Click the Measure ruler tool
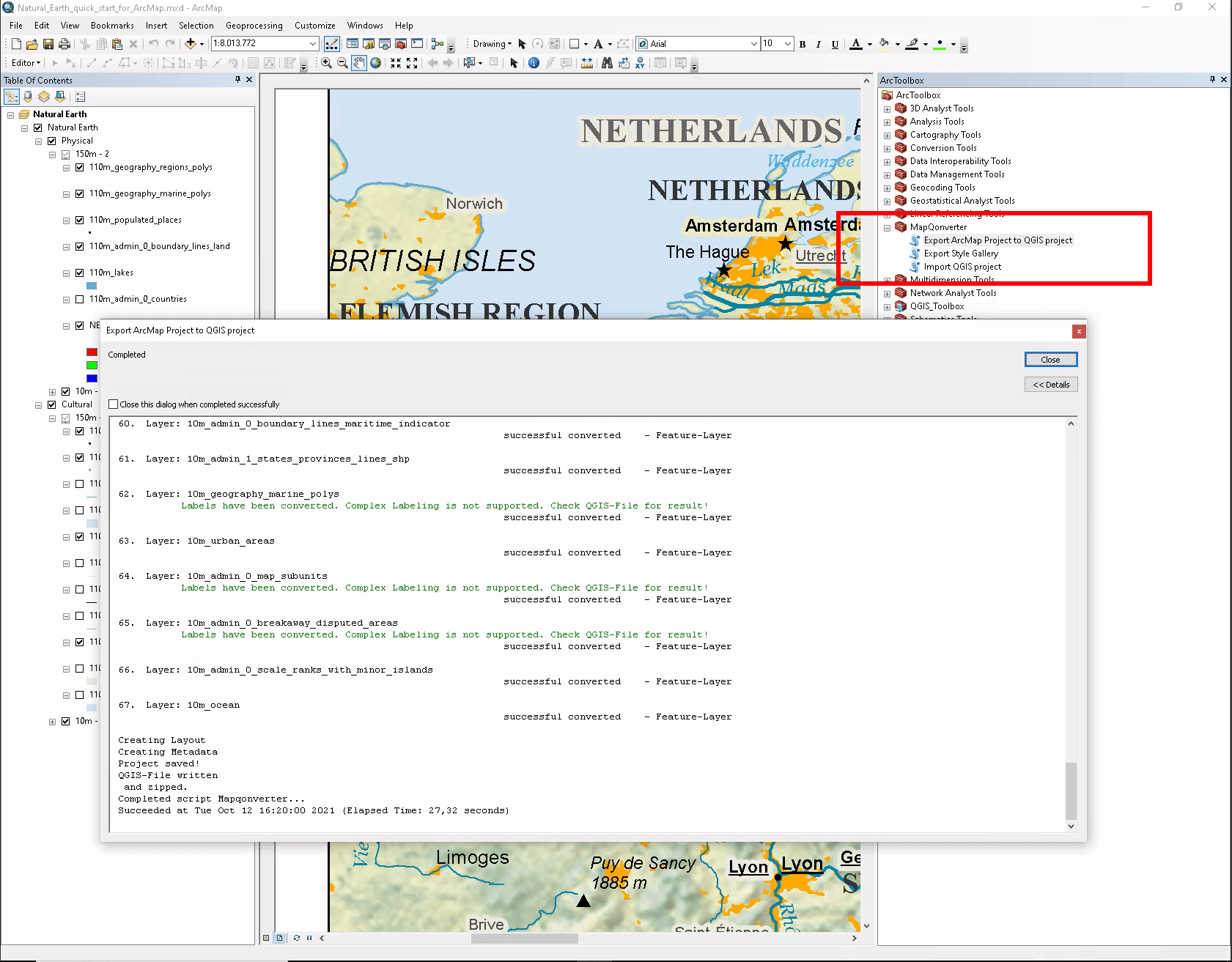 (586, 63)
